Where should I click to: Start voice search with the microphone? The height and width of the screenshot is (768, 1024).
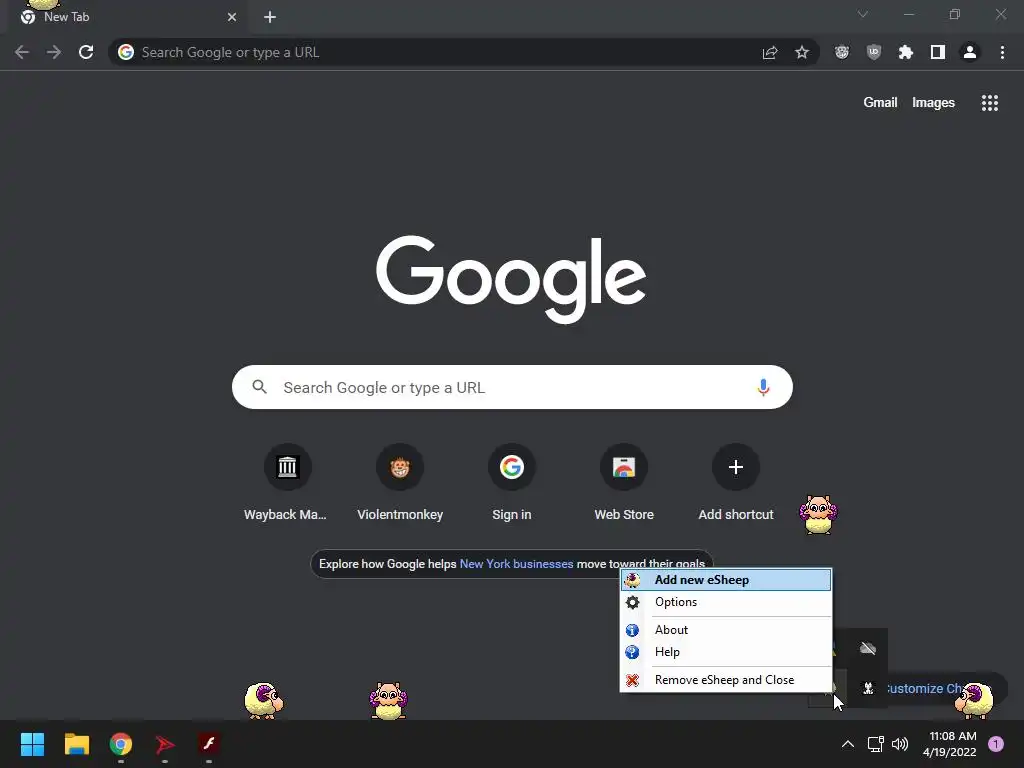(763, 387)
